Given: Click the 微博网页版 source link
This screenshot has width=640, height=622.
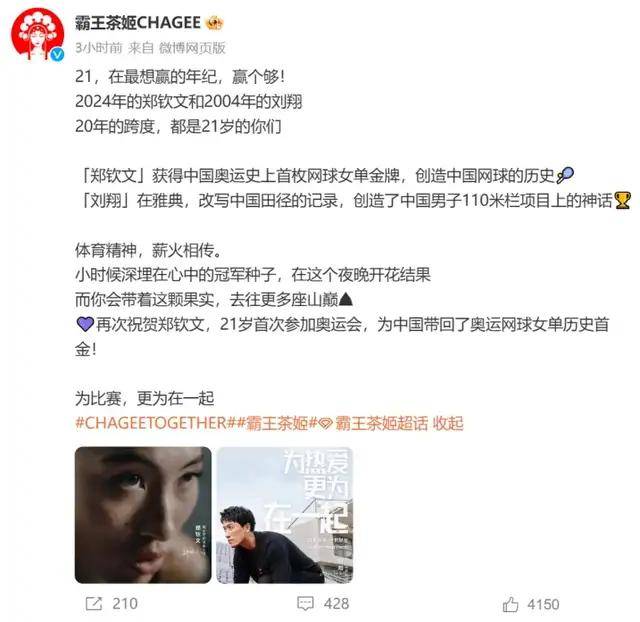Looking at the screenshot, I should point(192,48).
